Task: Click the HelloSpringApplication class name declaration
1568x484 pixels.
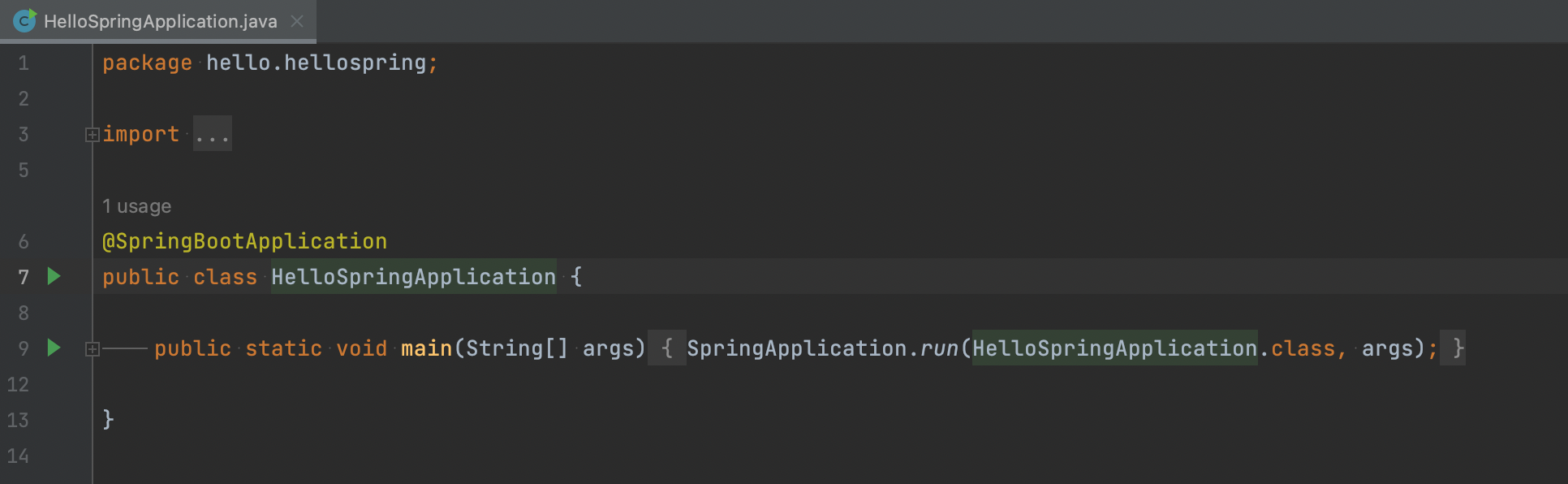Action: (x=414, y=277)
